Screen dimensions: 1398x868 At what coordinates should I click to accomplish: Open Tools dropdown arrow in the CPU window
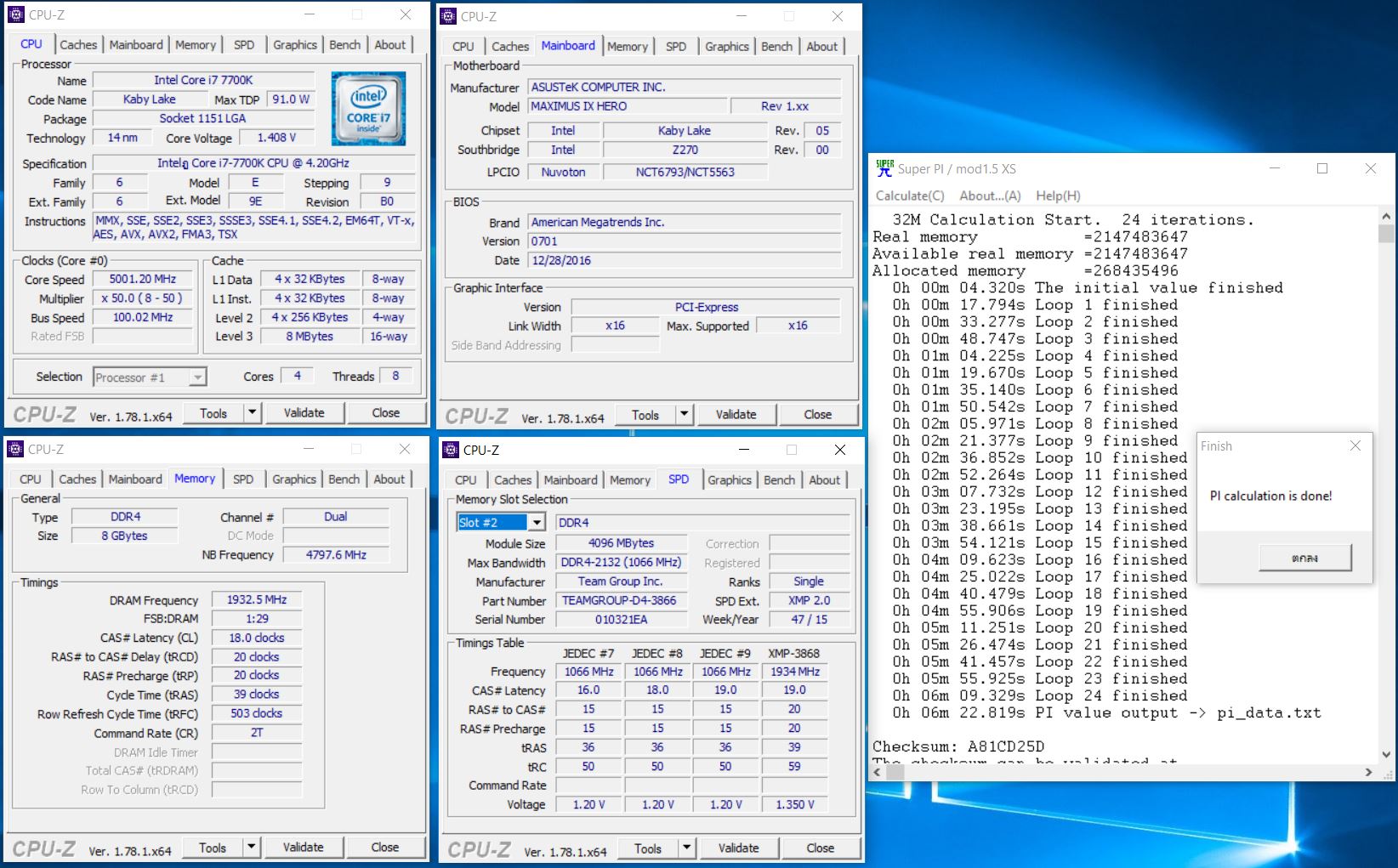pyautogui.click(x=252, y=412)
